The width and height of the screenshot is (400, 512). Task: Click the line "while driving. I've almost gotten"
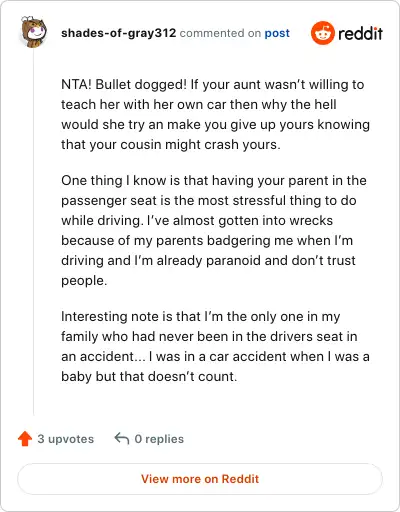197,221
